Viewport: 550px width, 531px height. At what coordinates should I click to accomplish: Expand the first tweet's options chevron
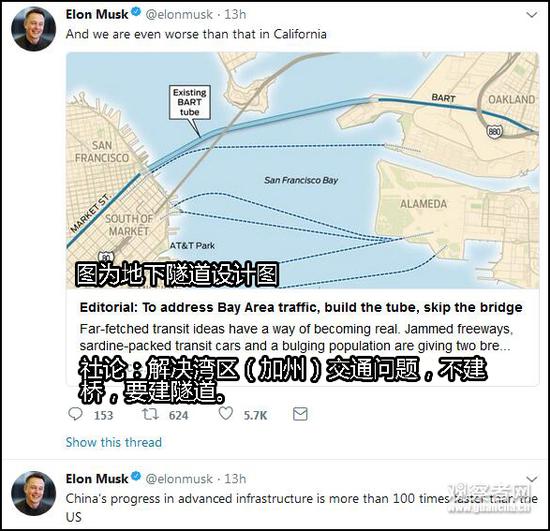[532, 15]
